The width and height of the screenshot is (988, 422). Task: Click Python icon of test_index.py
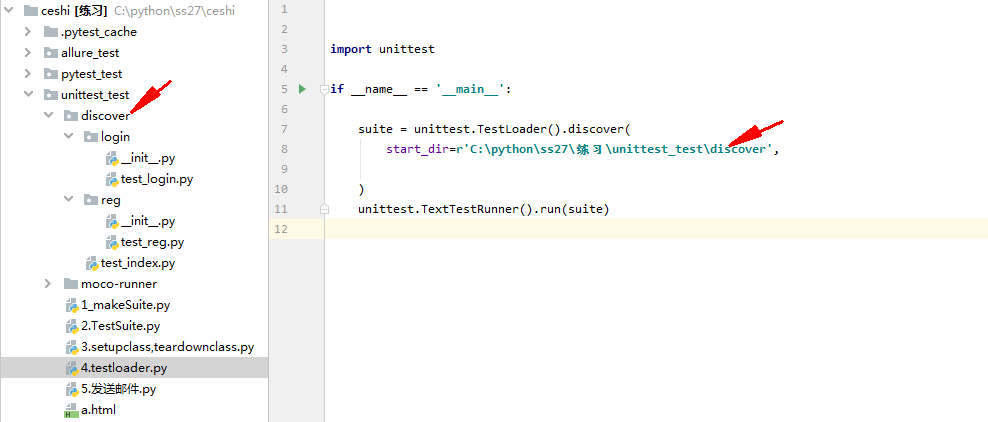pos(92,263)
